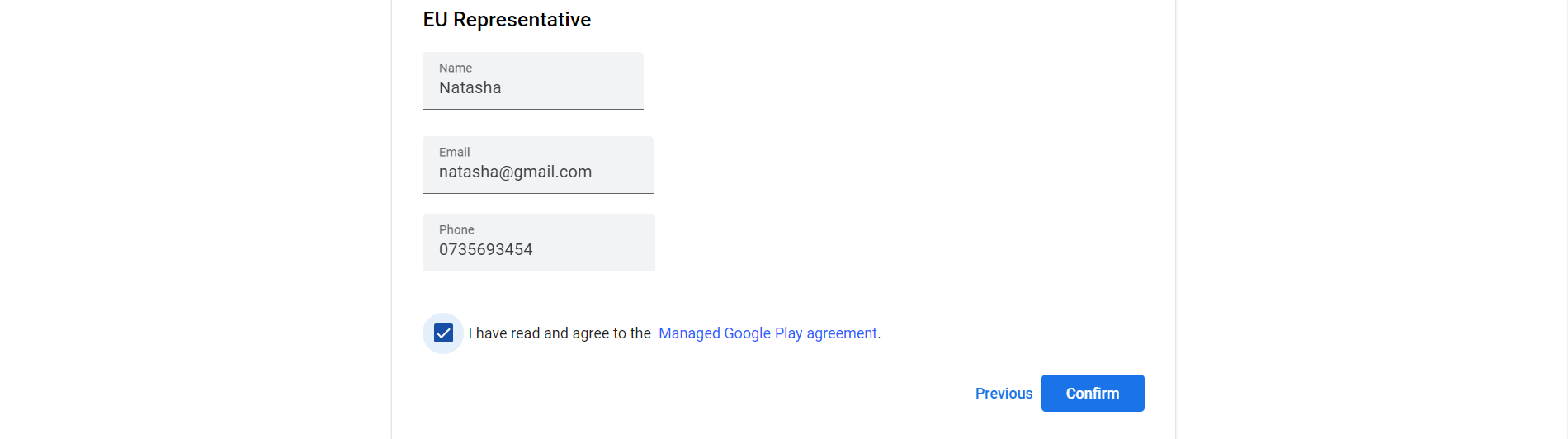Go back with the Previous button
Viewport: 1568px width, 439px height.
point(1004,394)
